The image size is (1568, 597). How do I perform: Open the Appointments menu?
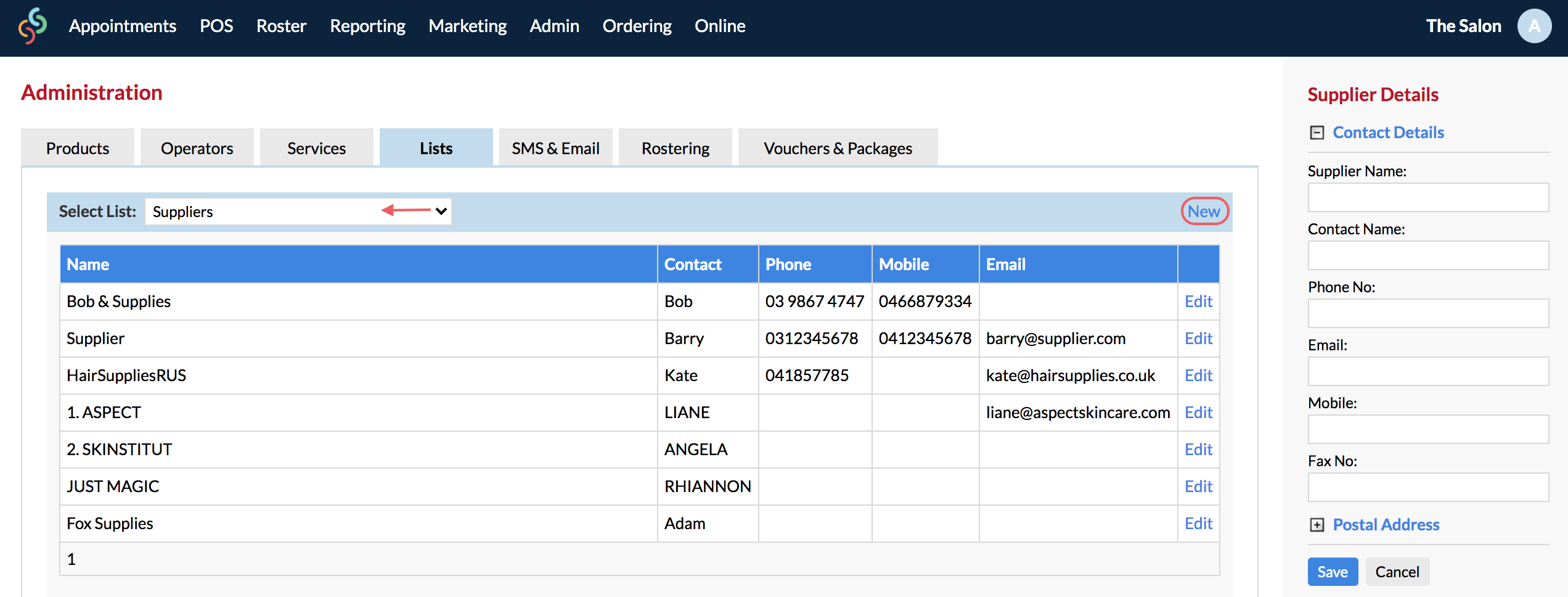[123, 26]
